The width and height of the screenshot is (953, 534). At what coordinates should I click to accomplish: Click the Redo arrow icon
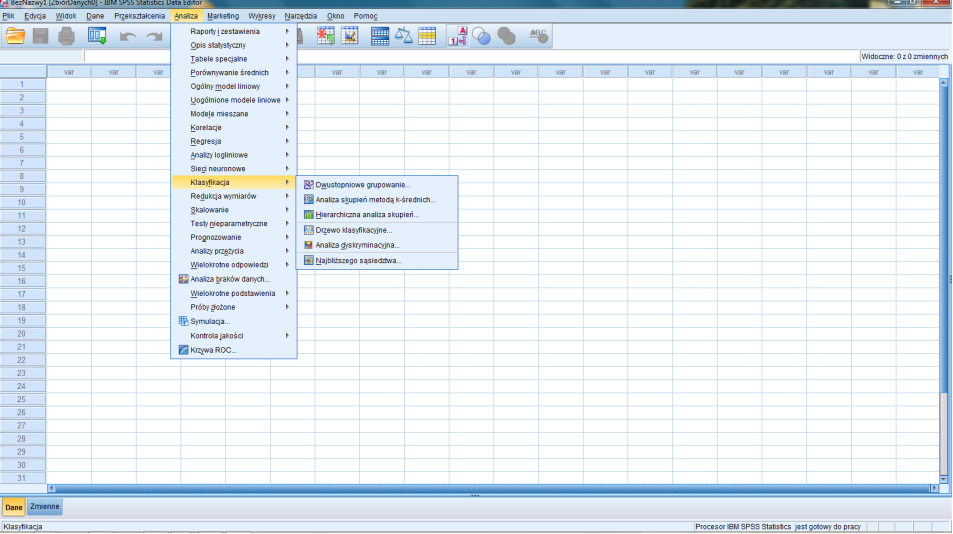pos(154,37)
